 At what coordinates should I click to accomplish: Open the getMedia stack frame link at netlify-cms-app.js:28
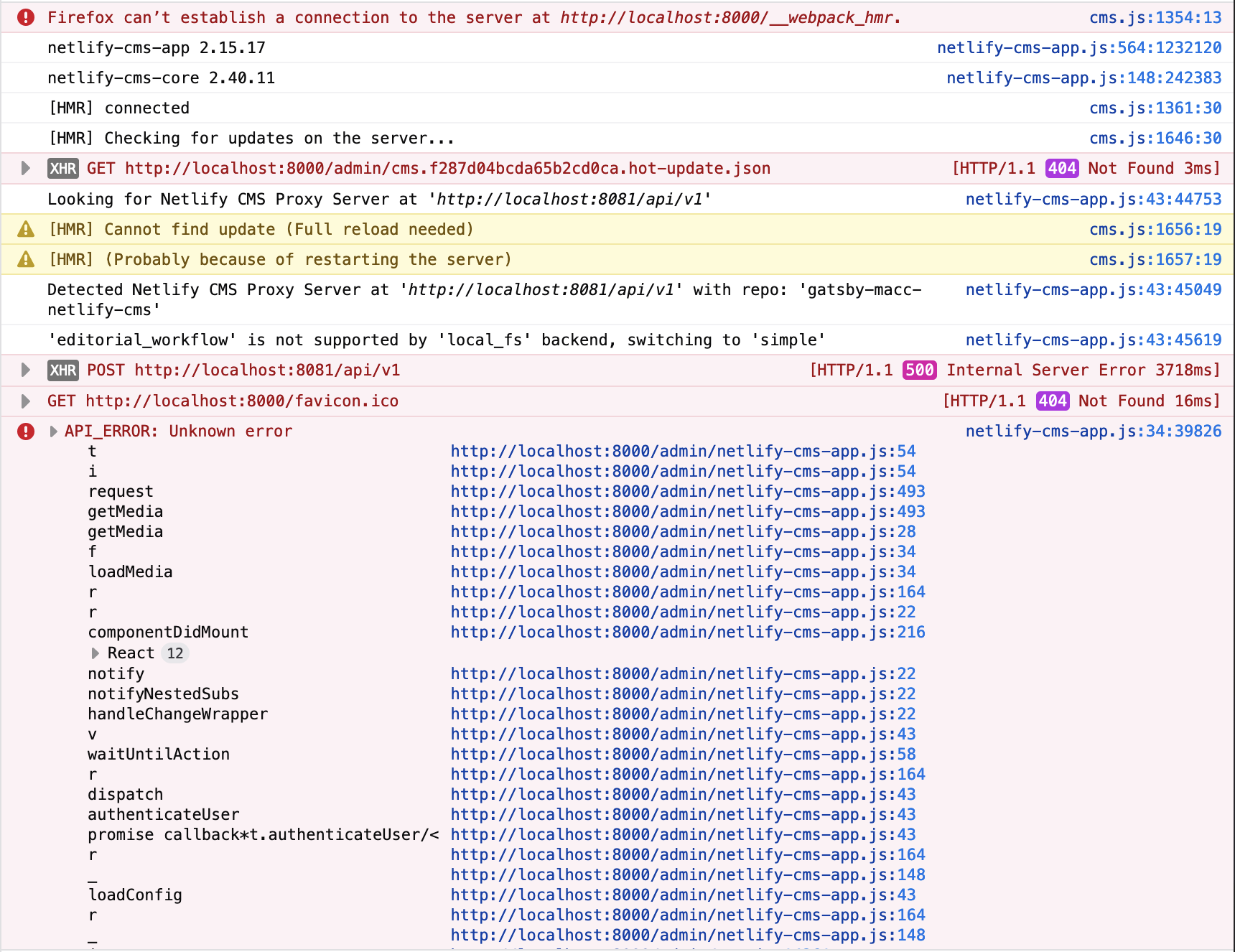(x=683, y=532)
